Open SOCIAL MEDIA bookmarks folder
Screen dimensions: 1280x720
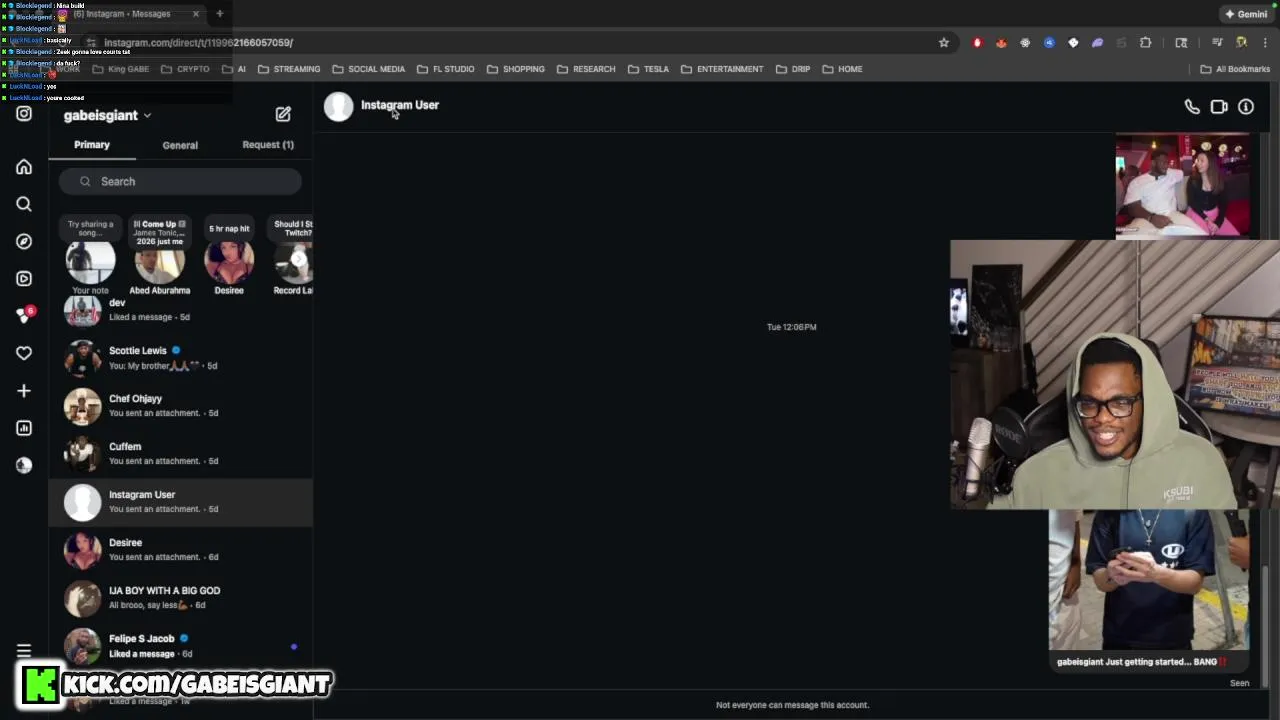368,69
